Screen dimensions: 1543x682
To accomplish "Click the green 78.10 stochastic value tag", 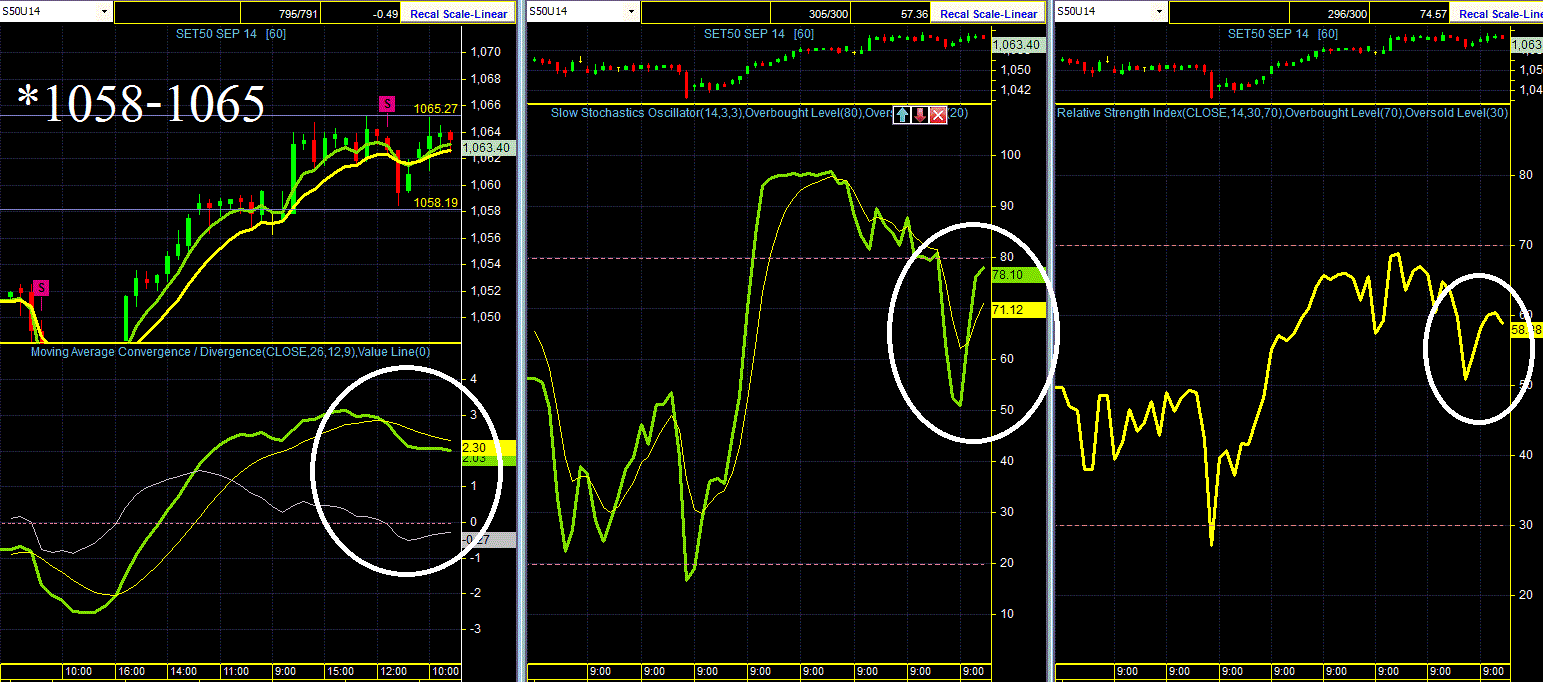I will [1016, 275].
